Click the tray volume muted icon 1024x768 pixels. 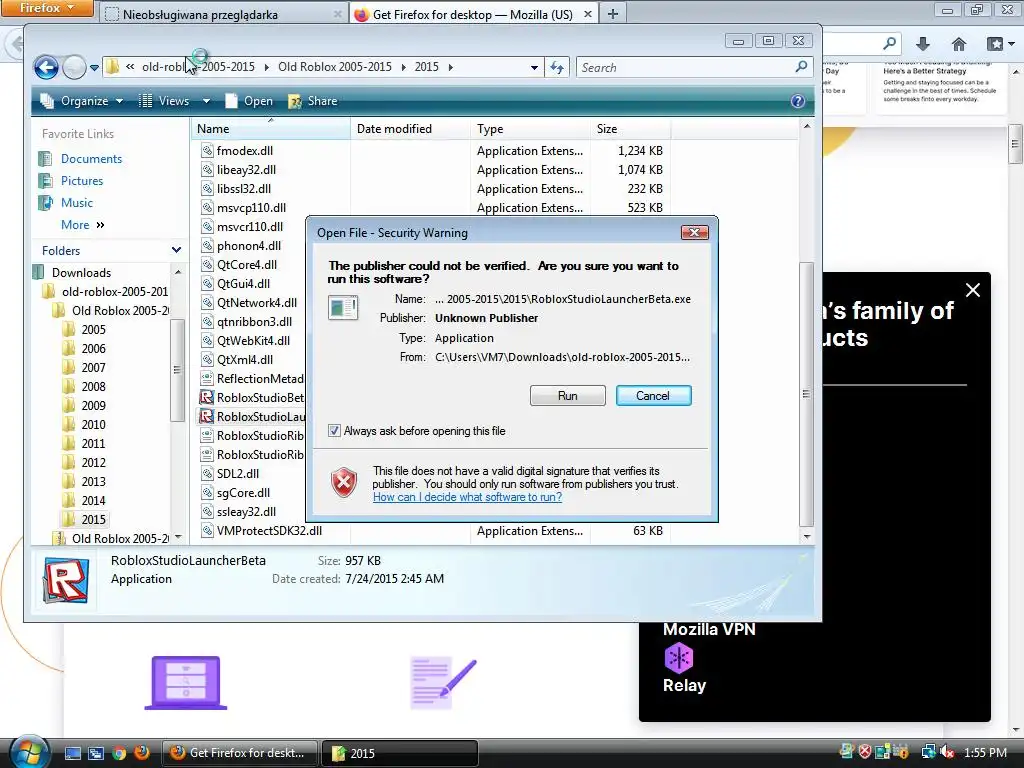coord(948,753)
